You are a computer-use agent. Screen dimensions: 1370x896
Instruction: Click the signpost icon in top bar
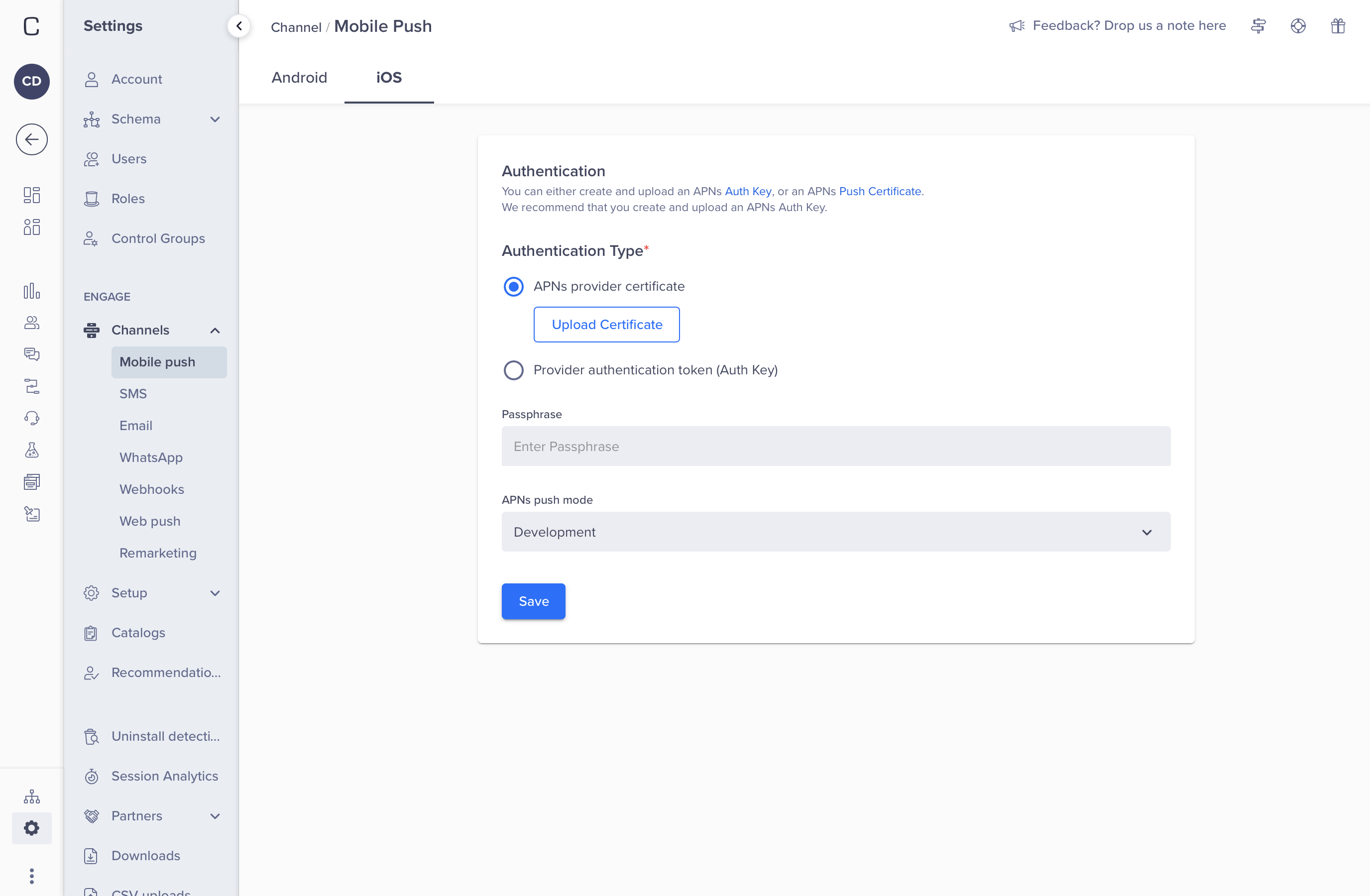click(x=1258, y=26)
